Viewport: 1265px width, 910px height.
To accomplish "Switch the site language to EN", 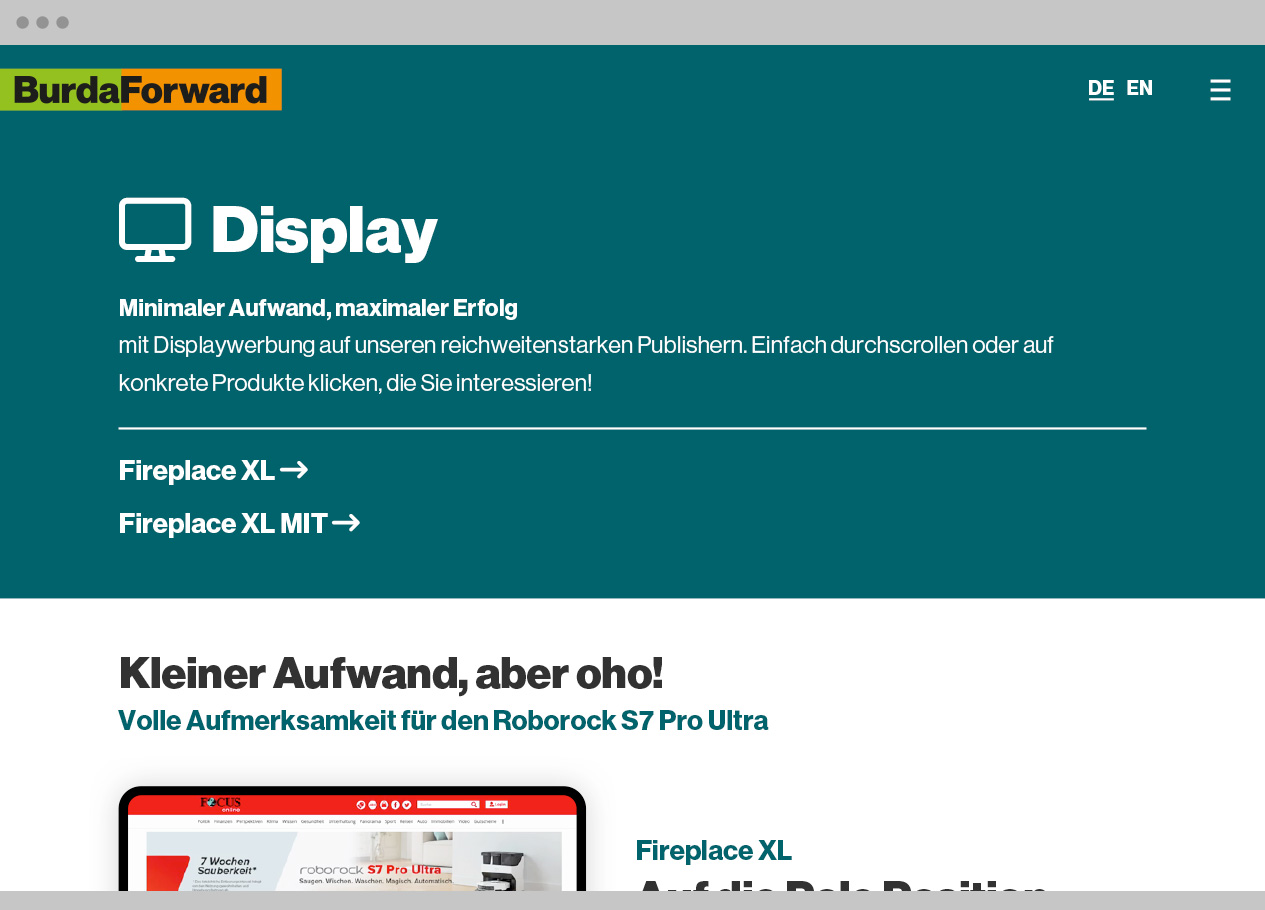I will tap(1139, 88).
